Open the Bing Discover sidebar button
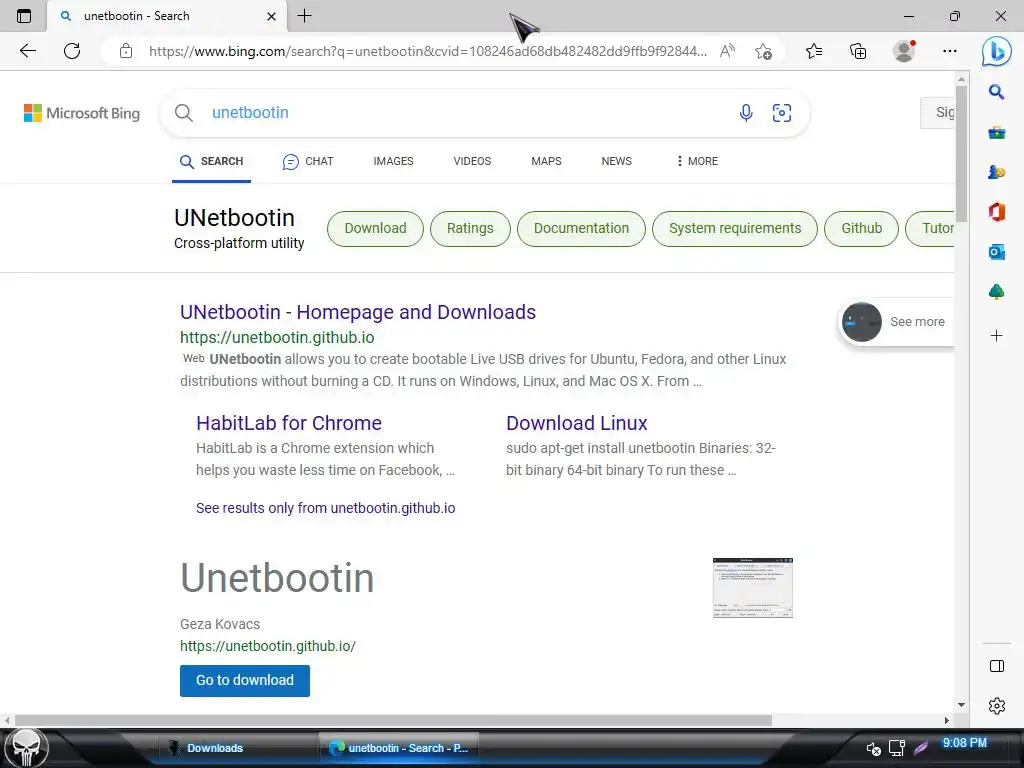 point(996,51)
